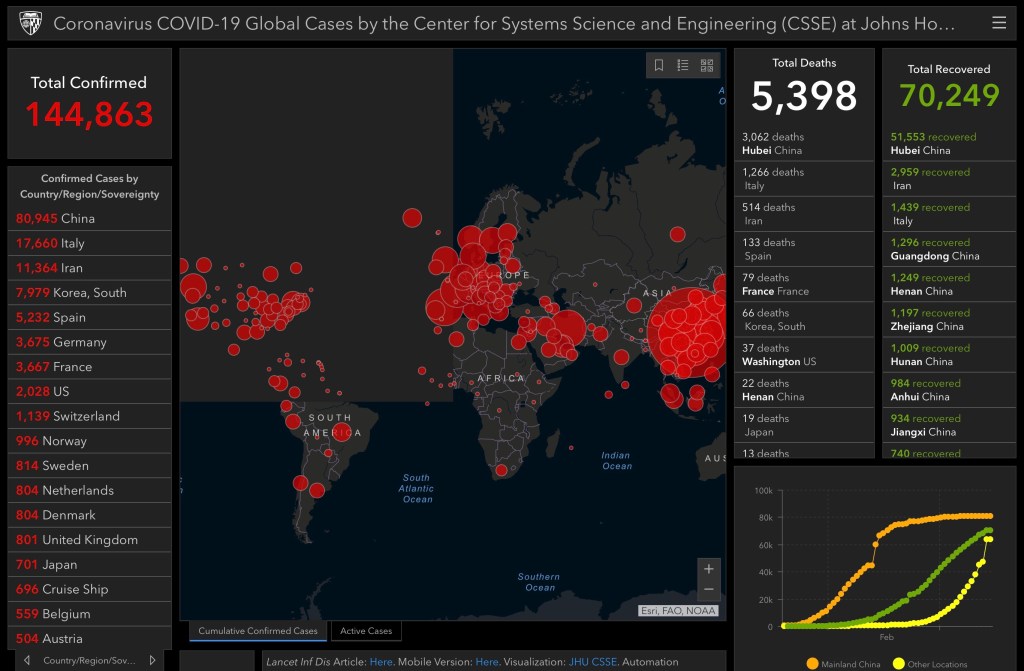Screen dimensions: 1024x671
Task: Switch to the Active Cases tab
Action: (366, 631)
